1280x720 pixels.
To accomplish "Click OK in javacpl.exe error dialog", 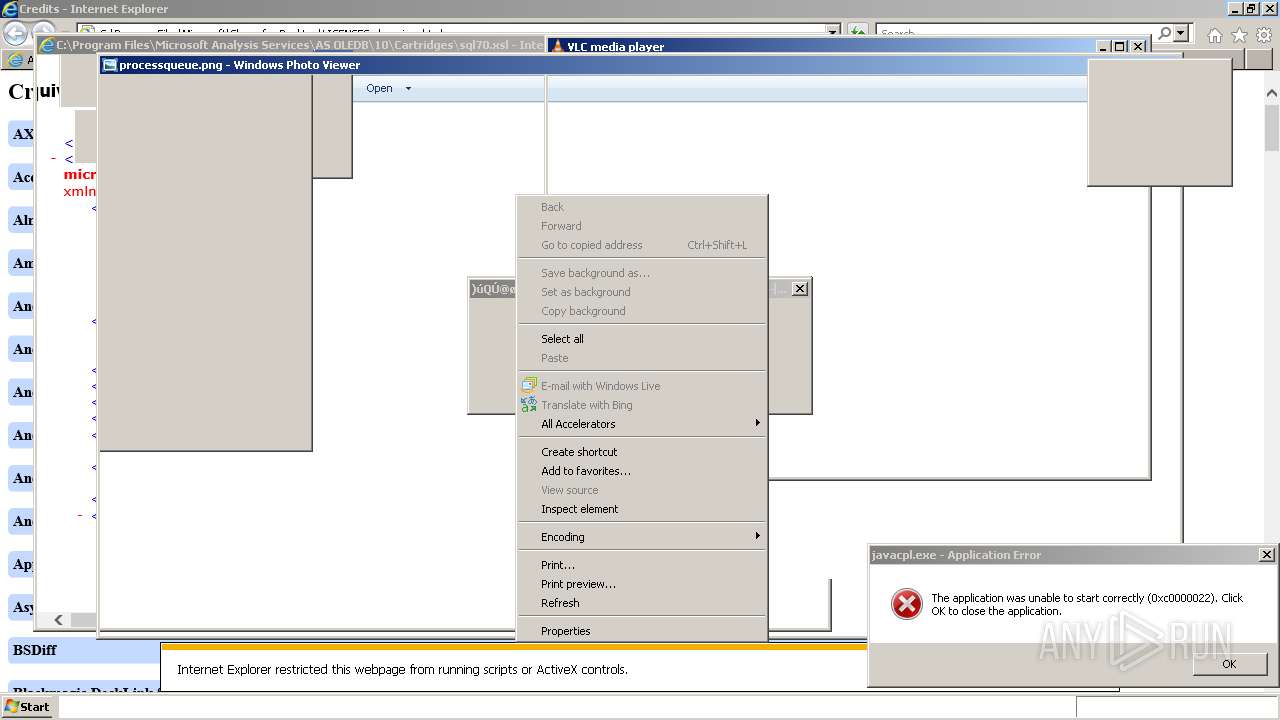I will (1229, 664).
